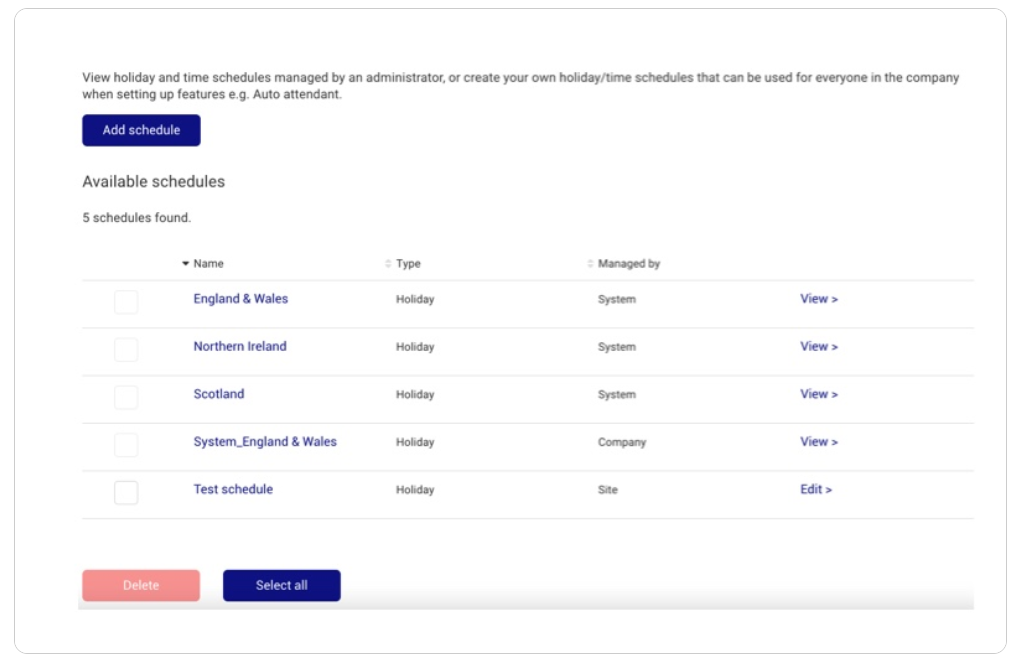Click View for Scotland row

click(819, 394)
